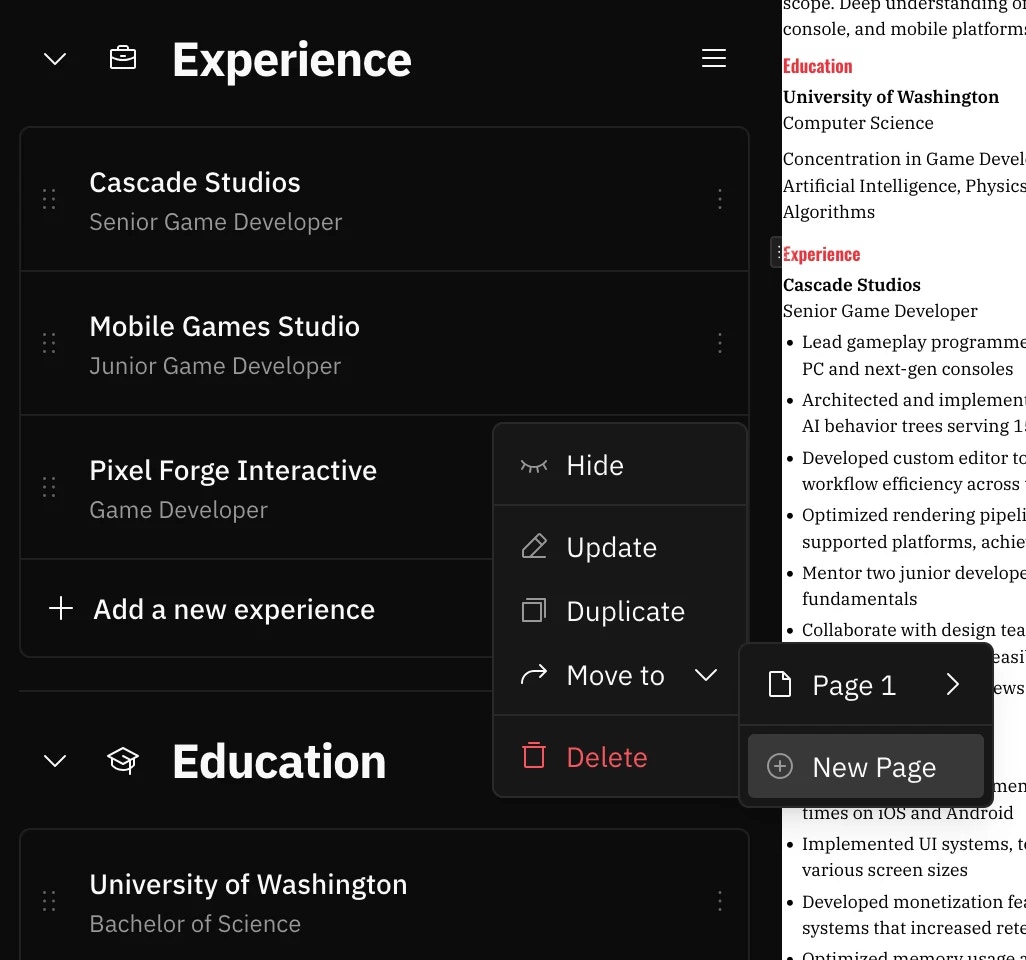Click Add a new experience

pos(233,608)
